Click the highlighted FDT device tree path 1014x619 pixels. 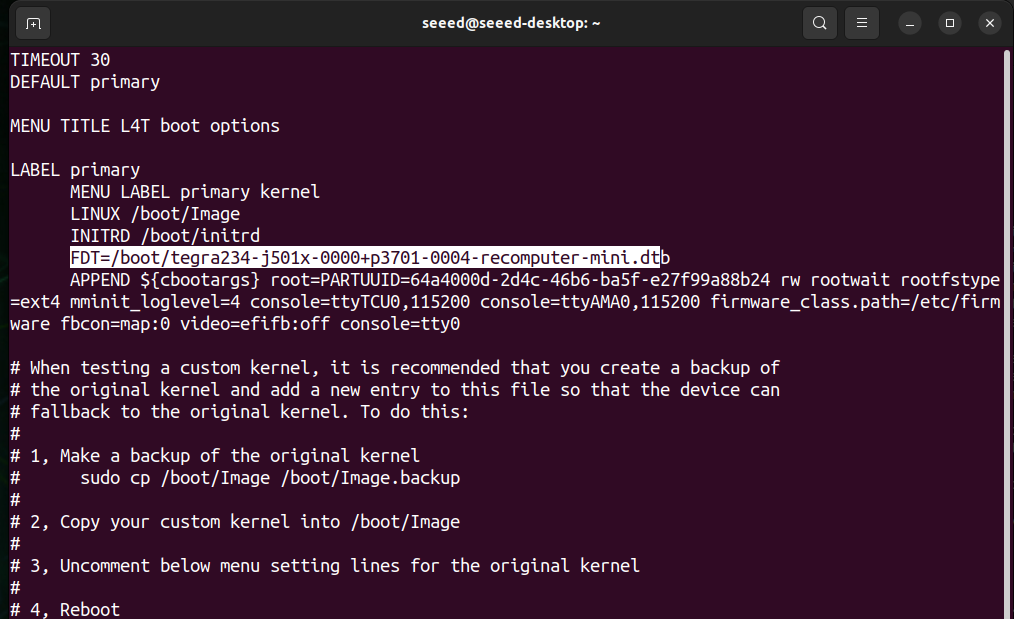coord(365,258)
